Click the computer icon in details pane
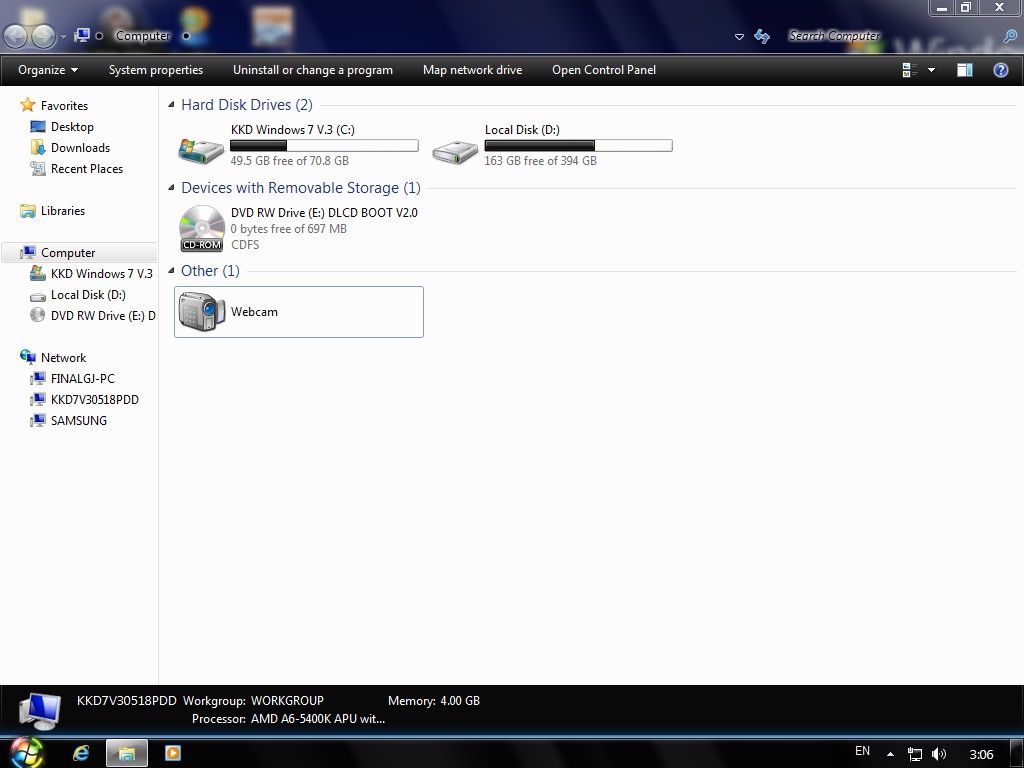Viewport: 1024px width, 768px height. click(x=40, y=711)
